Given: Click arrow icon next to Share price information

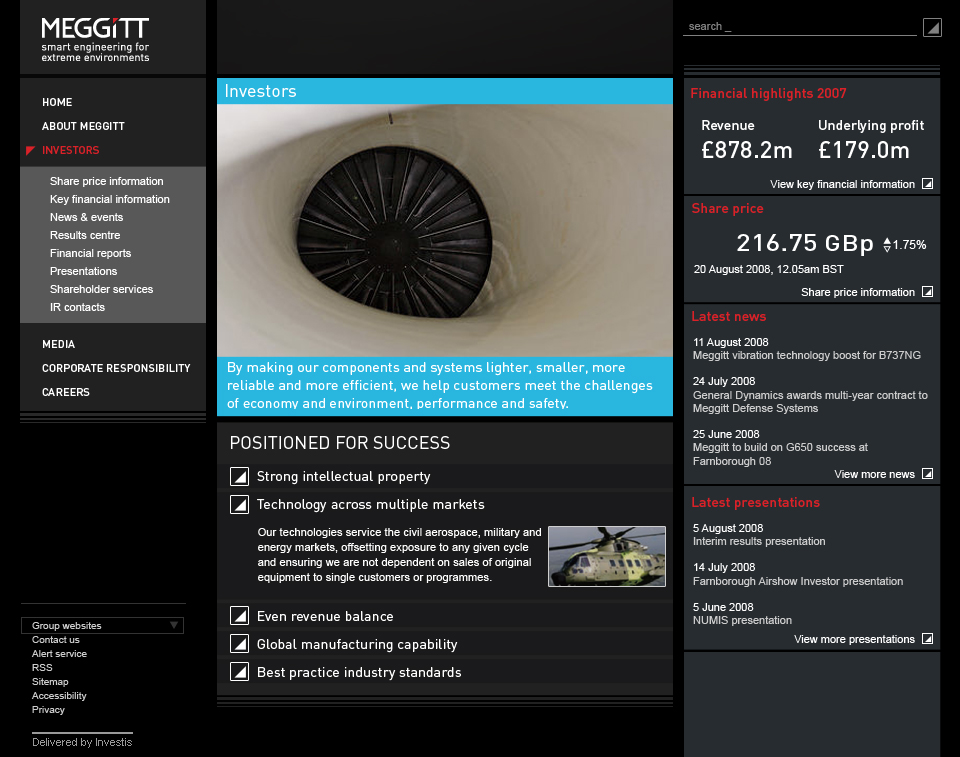Looking at the screenshot, I should [927, 292].
